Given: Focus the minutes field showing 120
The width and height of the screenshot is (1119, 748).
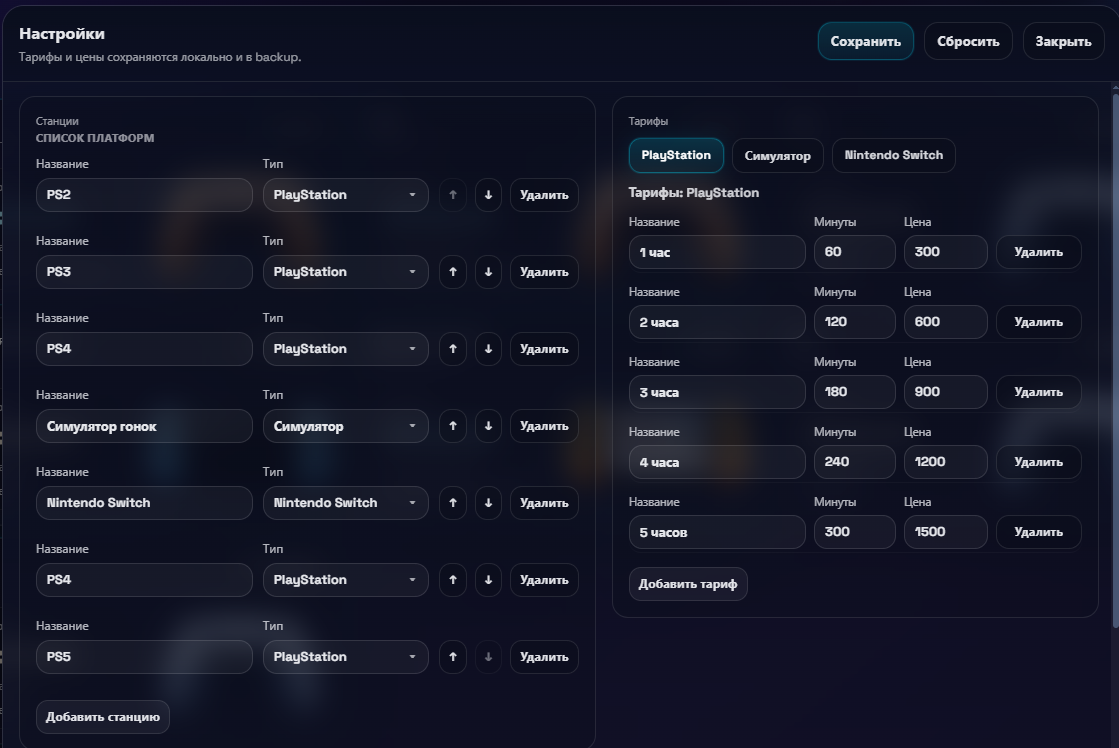Looking at the screenshot, I should [x=854, y=322].
